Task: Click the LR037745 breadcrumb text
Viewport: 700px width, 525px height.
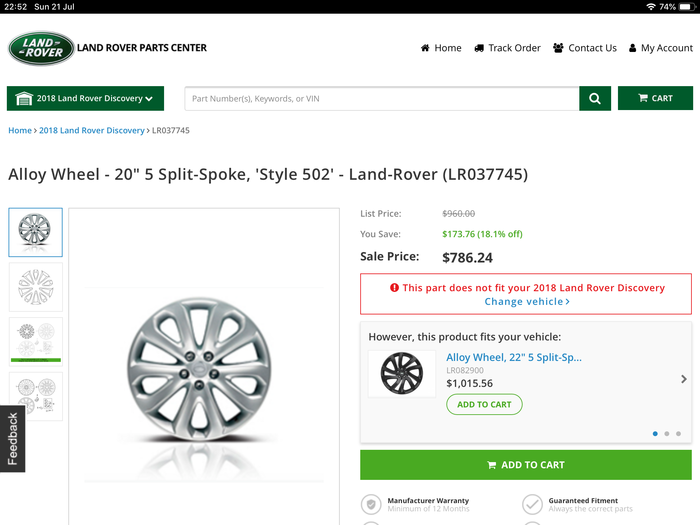Action: (171, 130)
